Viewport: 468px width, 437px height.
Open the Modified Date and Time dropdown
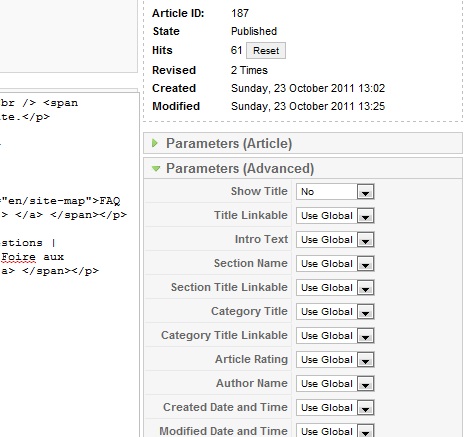point(335,430)
